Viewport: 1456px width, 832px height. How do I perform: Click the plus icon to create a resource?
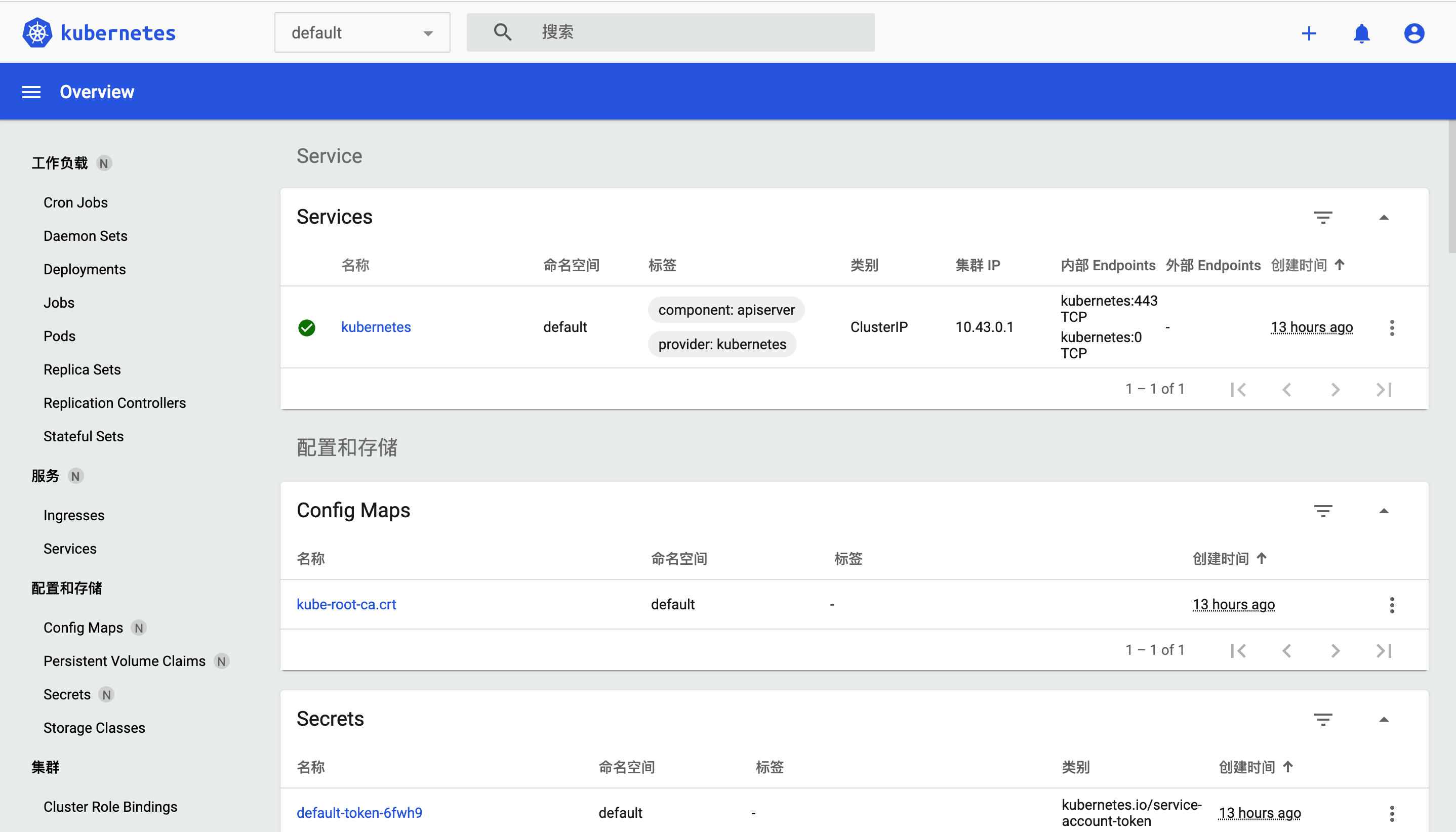pyautogui.click(x=1309, y=33)
